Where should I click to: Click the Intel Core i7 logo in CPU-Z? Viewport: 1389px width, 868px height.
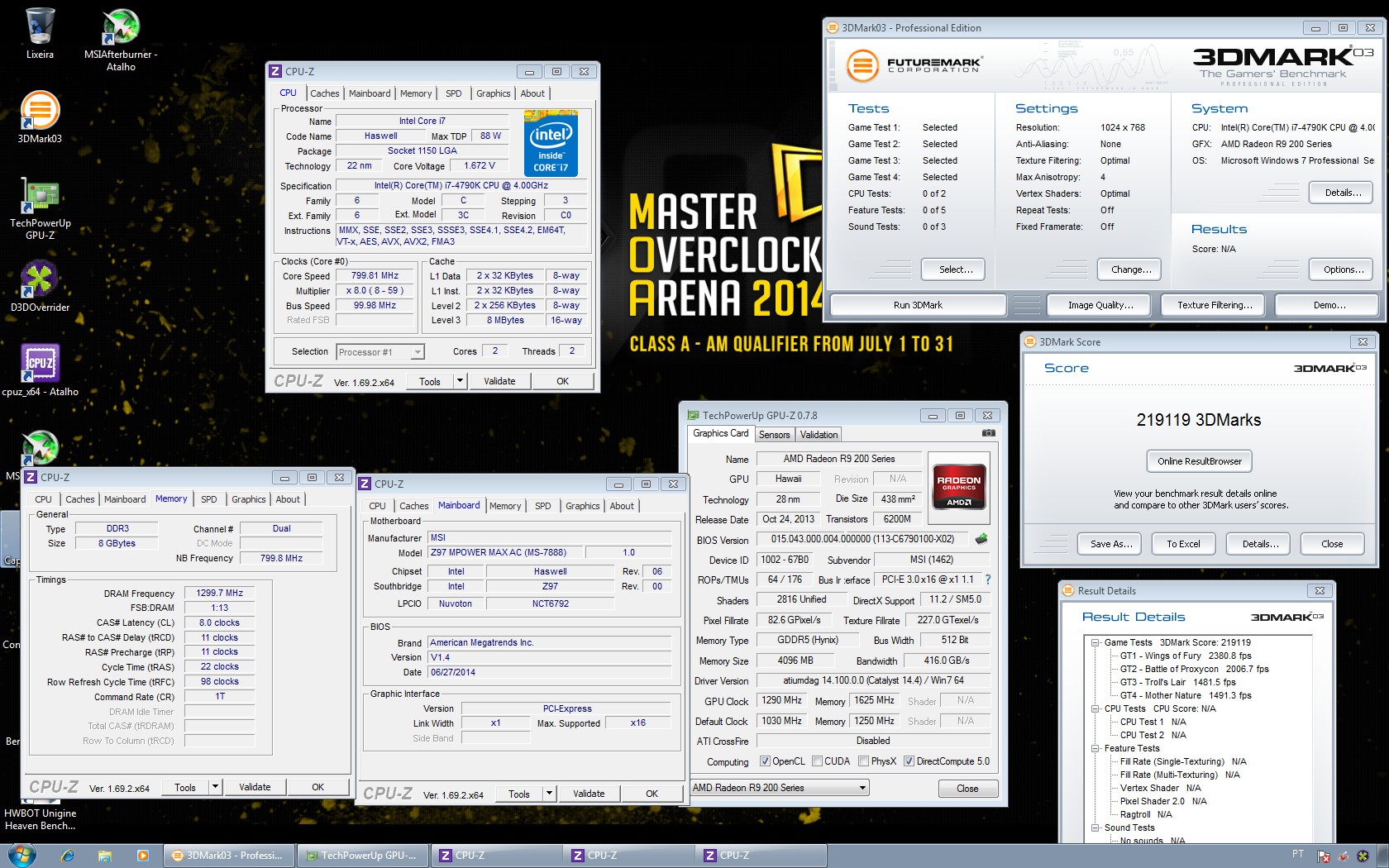[x=551, y=143]
